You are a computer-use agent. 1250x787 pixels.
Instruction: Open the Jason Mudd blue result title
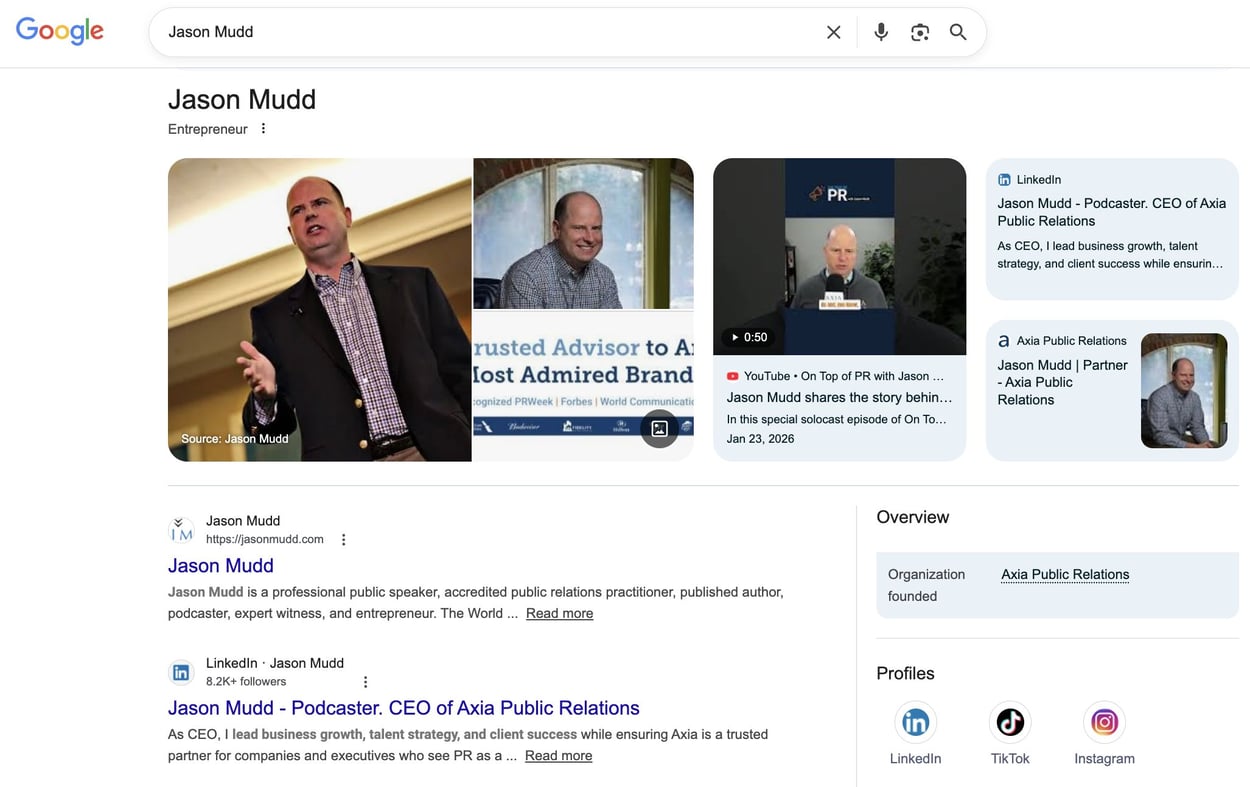(221, 566)
